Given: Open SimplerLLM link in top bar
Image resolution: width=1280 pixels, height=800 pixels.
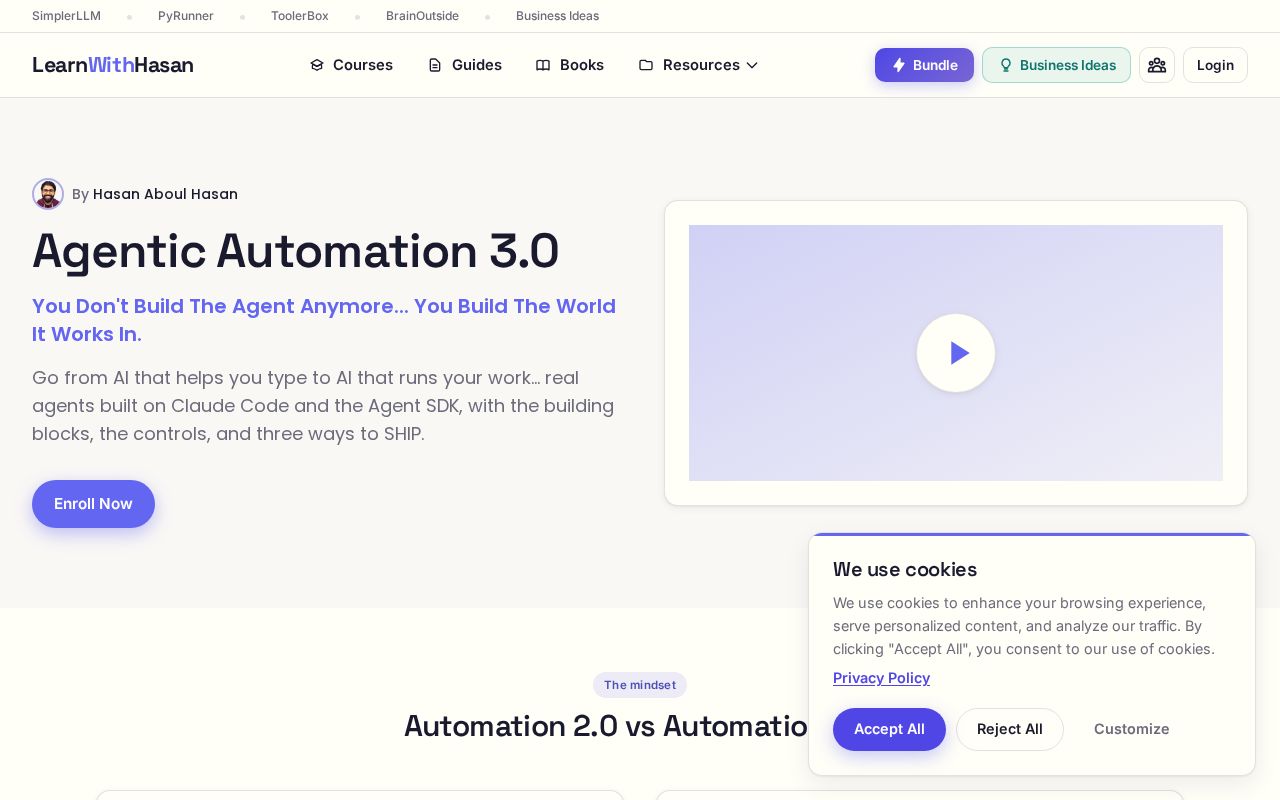Looking at the screenshot, I should click(x=66, y=16).
